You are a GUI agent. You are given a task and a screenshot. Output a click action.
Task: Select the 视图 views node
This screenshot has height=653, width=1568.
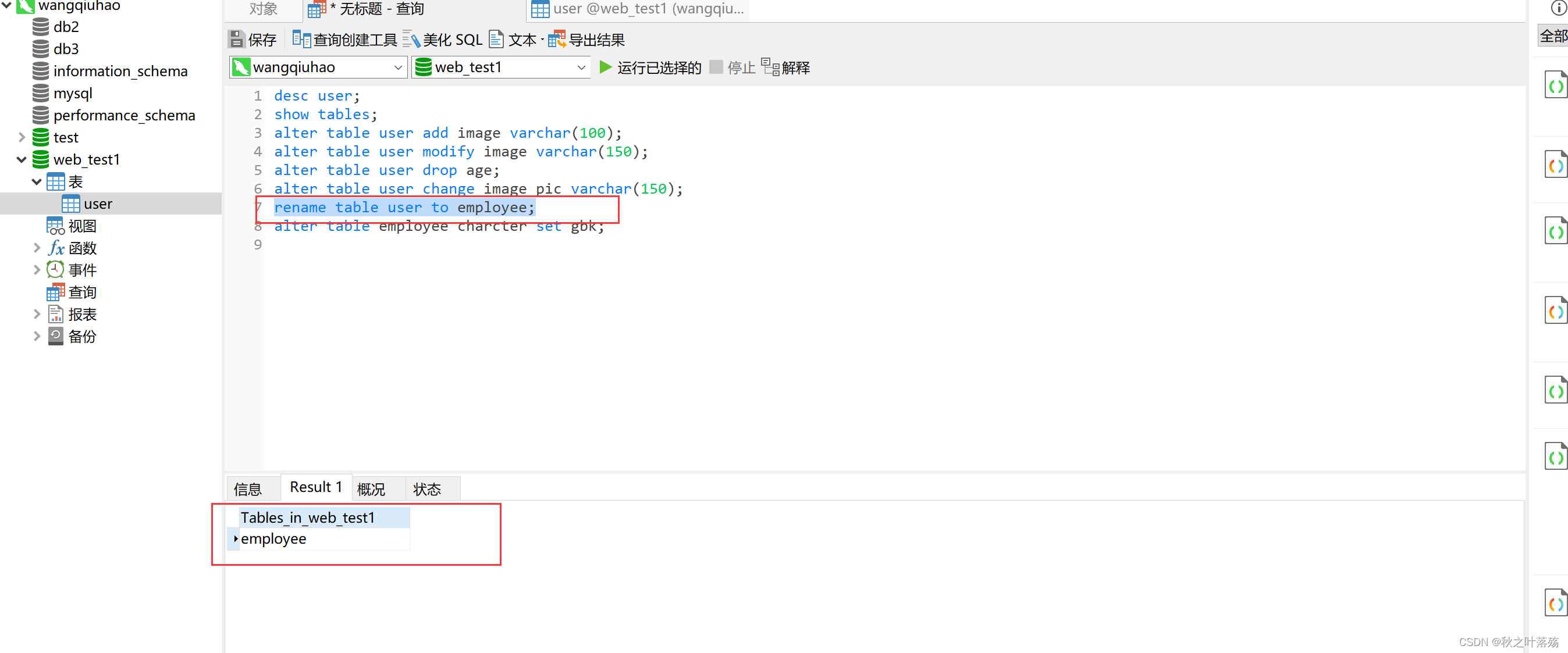[82, 226]
